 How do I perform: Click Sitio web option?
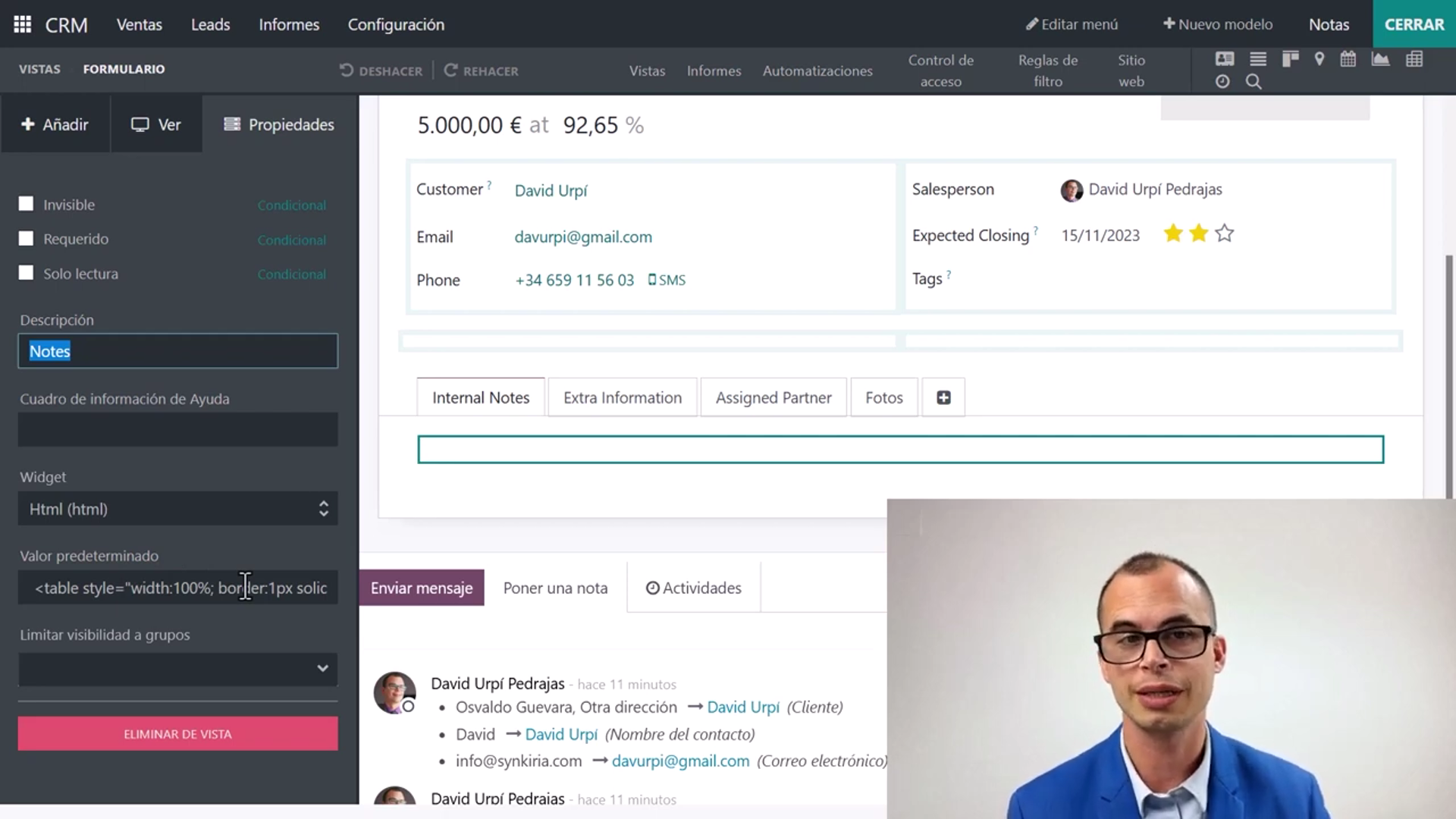point(1131,71)
